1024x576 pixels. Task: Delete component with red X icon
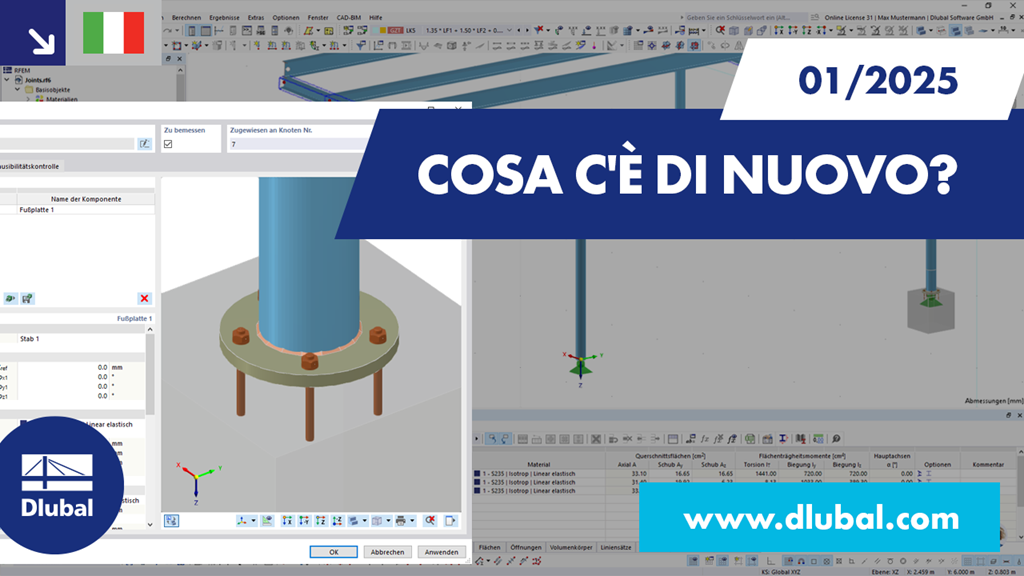[x=144, y=298]
